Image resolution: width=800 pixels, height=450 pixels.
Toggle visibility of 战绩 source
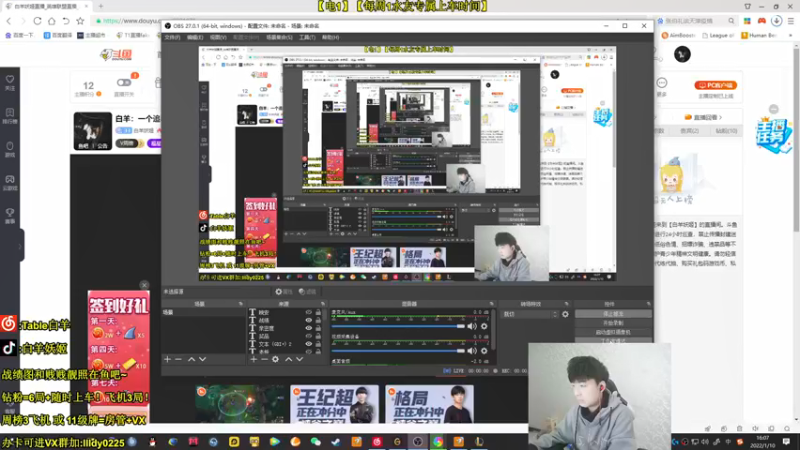[x=308, y=320]
